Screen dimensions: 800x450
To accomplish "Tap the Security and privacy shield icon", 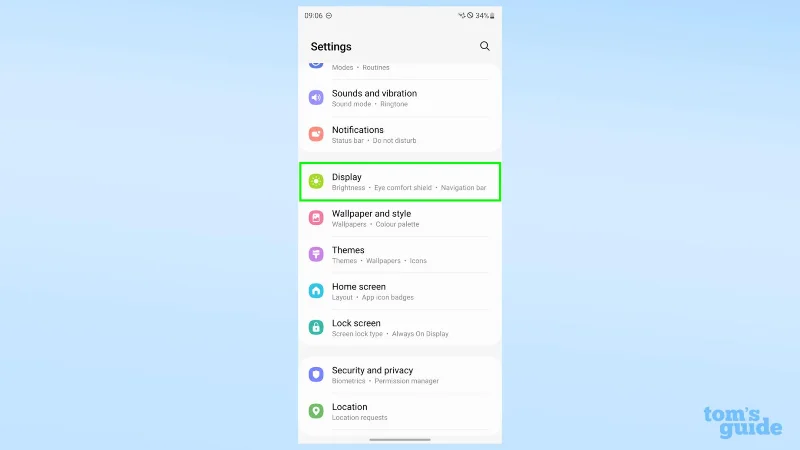I will click(x=316, y=374).
